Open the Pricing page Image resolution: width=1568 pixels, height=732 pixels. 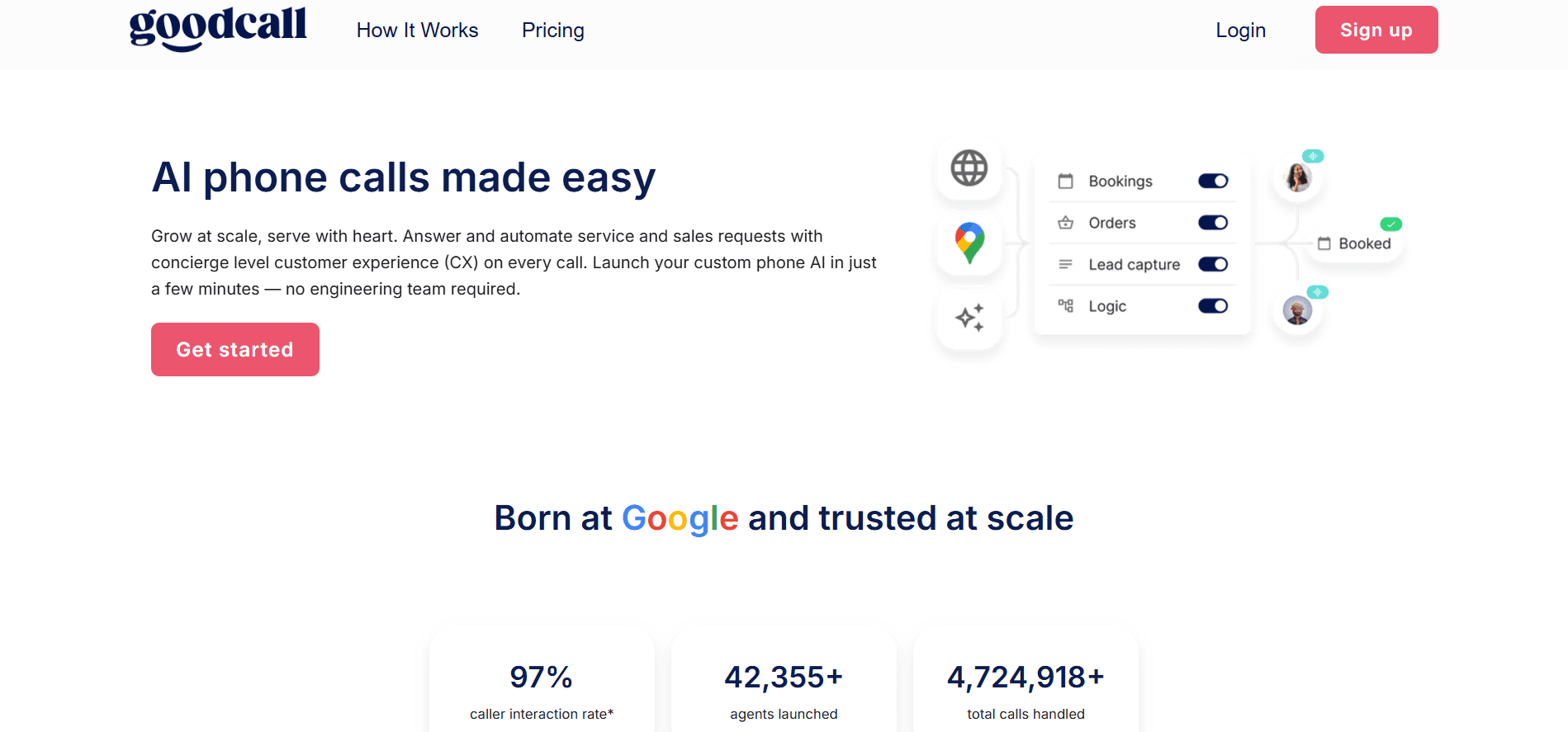552,31
